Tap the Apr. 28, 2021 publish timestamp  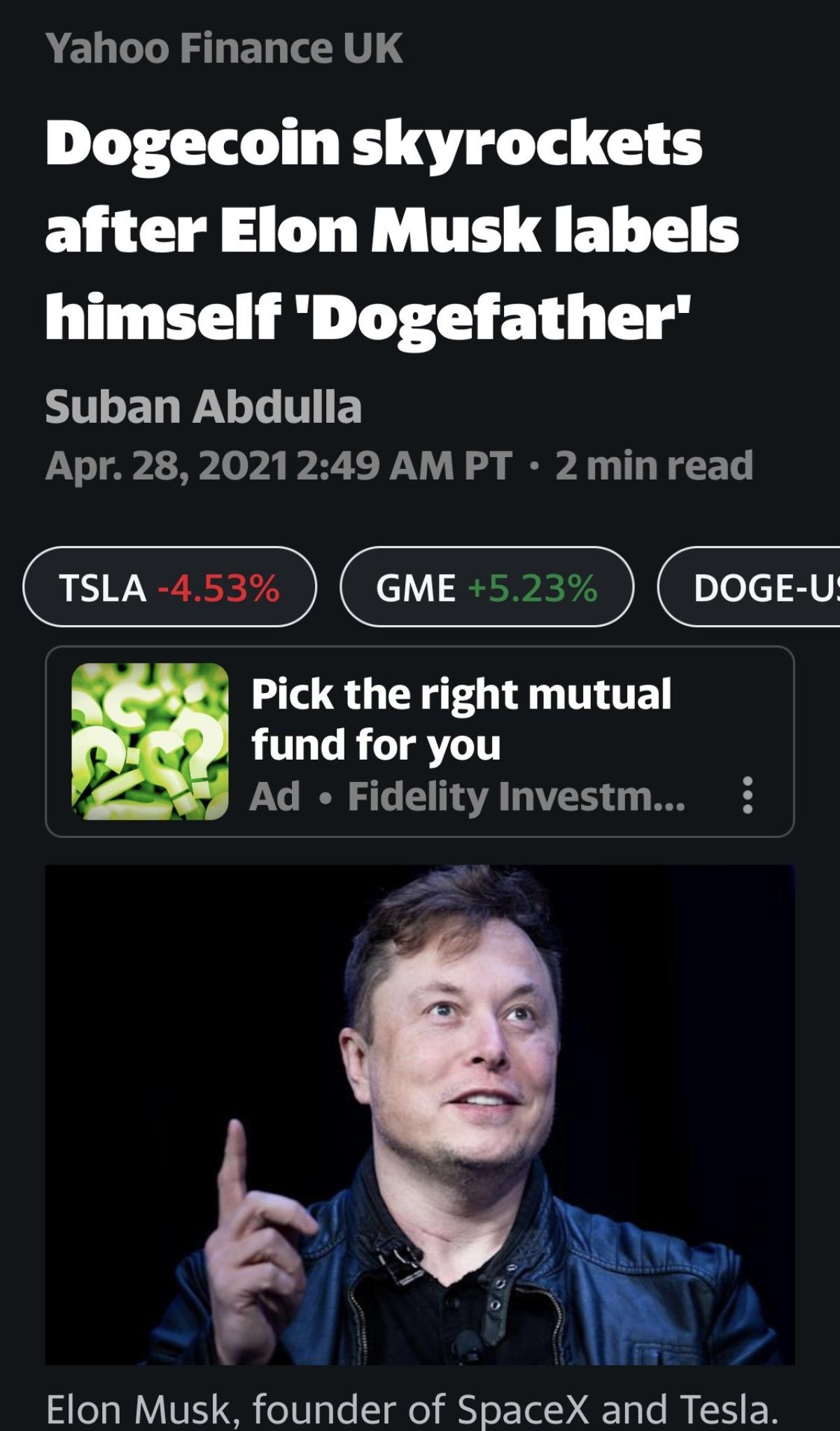pos(278,466)
